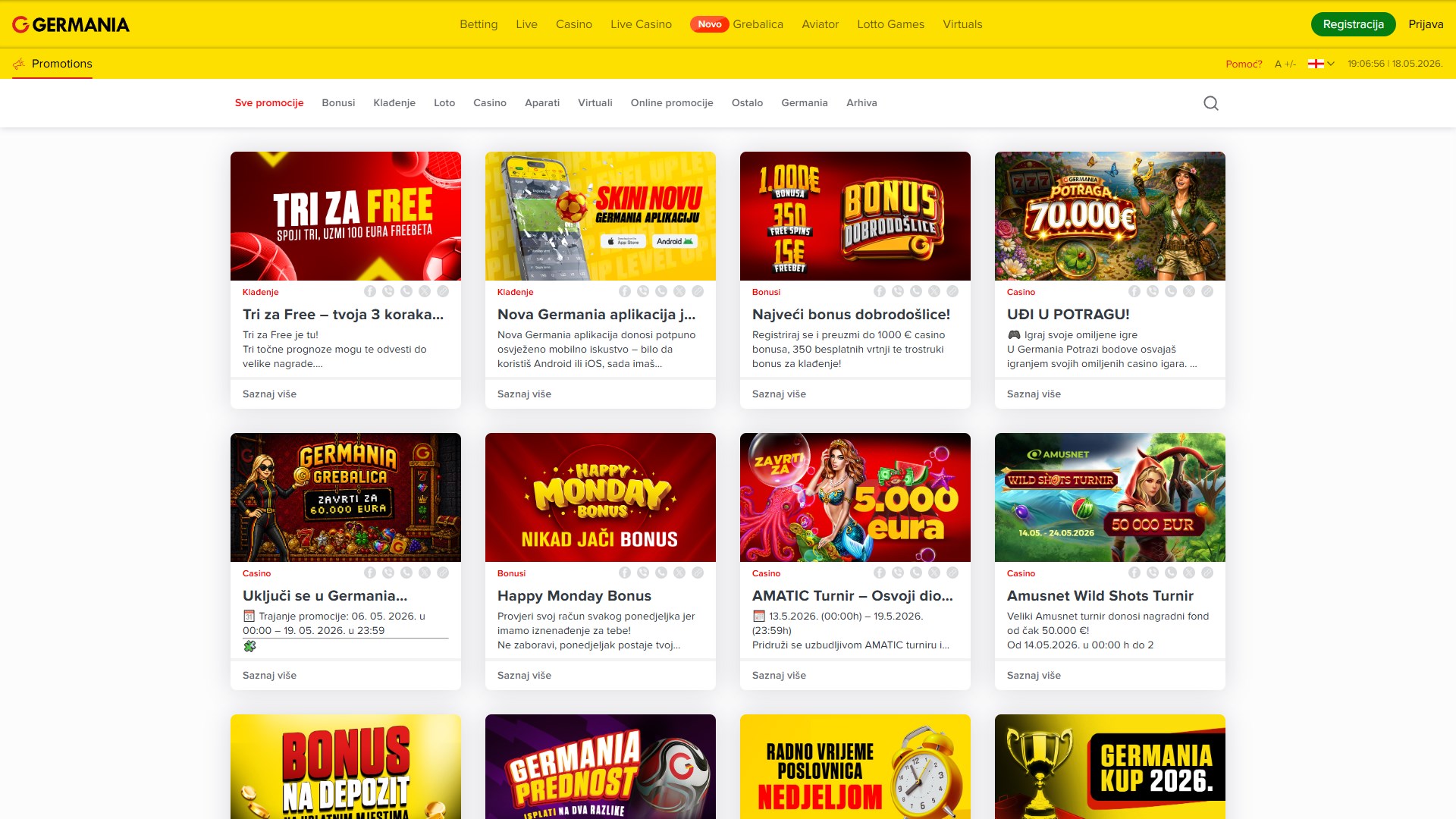This screenshot has height=819, width=1456.
Task: Share Tri za Free card on X
Action: pos(425,291)
